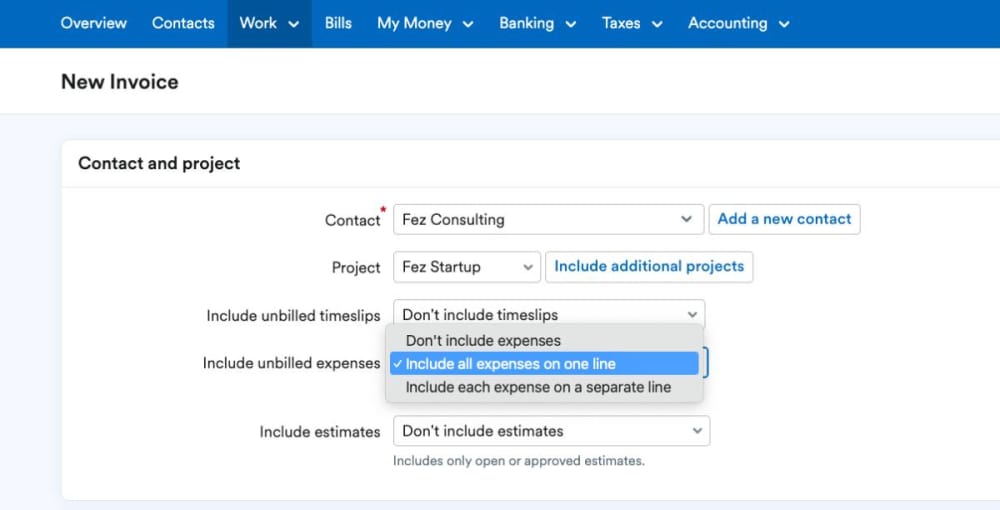Open the Contact dropdown showing Fez Consulting
This screenshot has width=1000, height=510.
pos(547,219)
